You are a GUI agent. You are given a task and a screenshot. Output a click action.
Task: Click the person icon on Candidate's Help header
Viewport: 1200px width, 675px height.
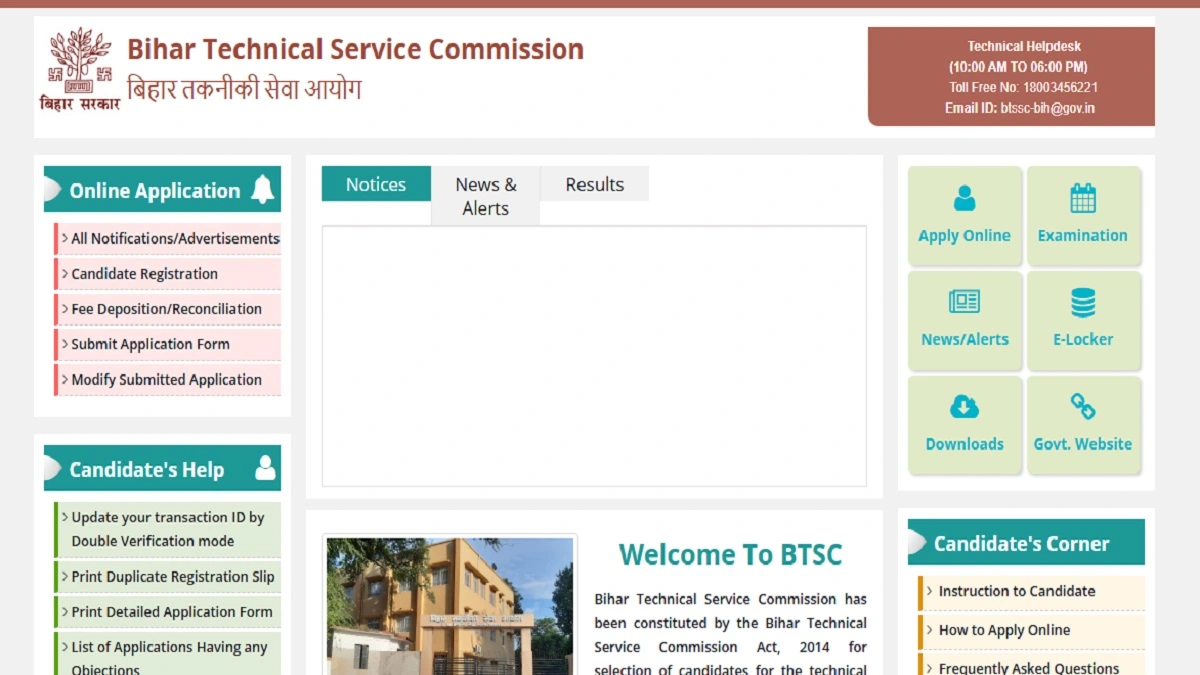pos(264,467)
